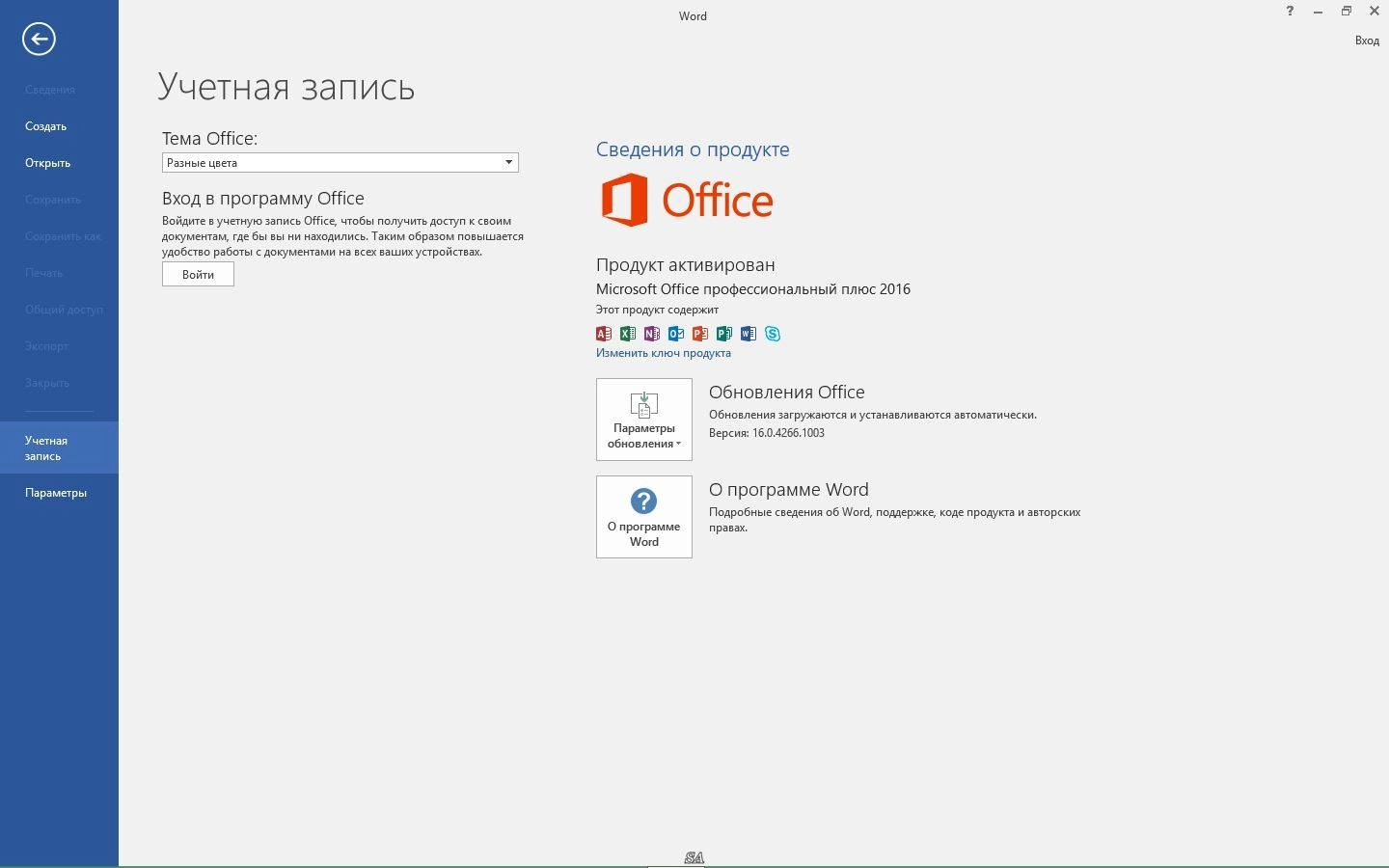This screenshot has height=868, width=1389.
Task: Open the О программе Word button
Action: (x=644, y=517)
